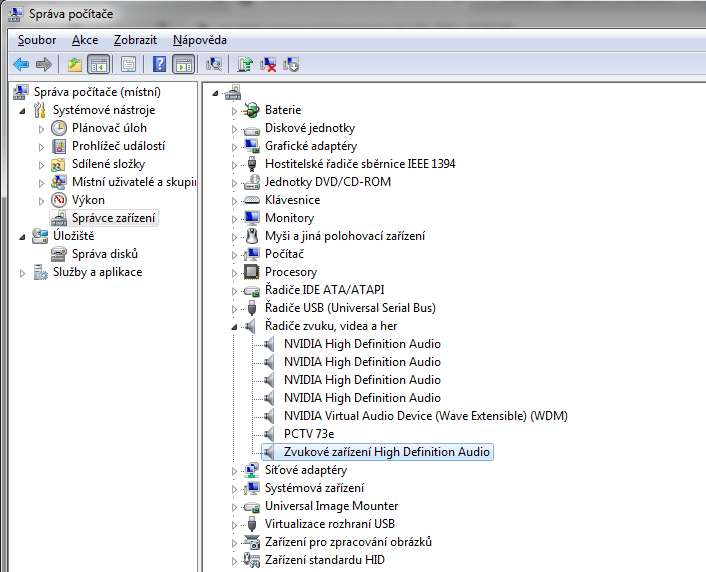This screenshot has width=706, height=572.
Task: Click the forward arrow toolbar icon
Action: pyautogui.click(x=44, y=64)
